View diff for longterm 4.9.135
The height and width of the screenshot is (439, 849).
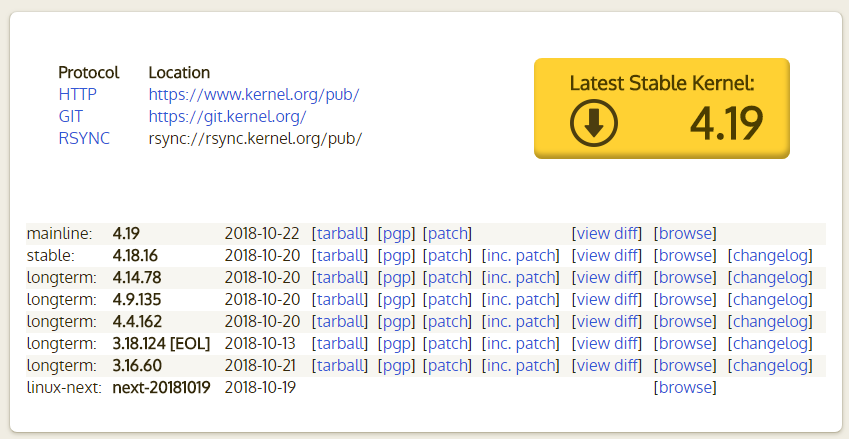pyautogui.click(x=606, y=299)
